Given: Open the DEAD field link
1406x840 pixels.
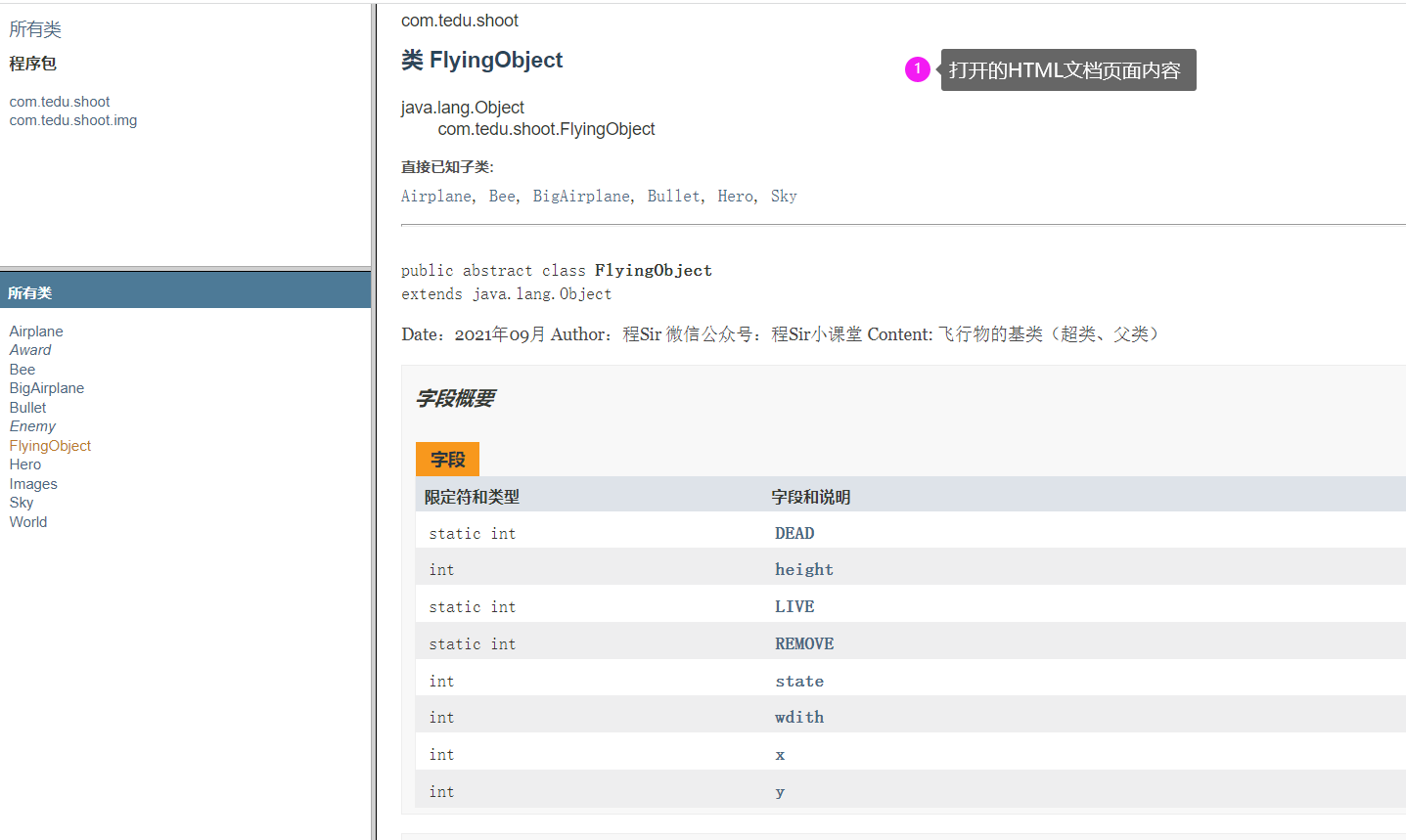Looking at the screenshot, I should pos(794,534).
